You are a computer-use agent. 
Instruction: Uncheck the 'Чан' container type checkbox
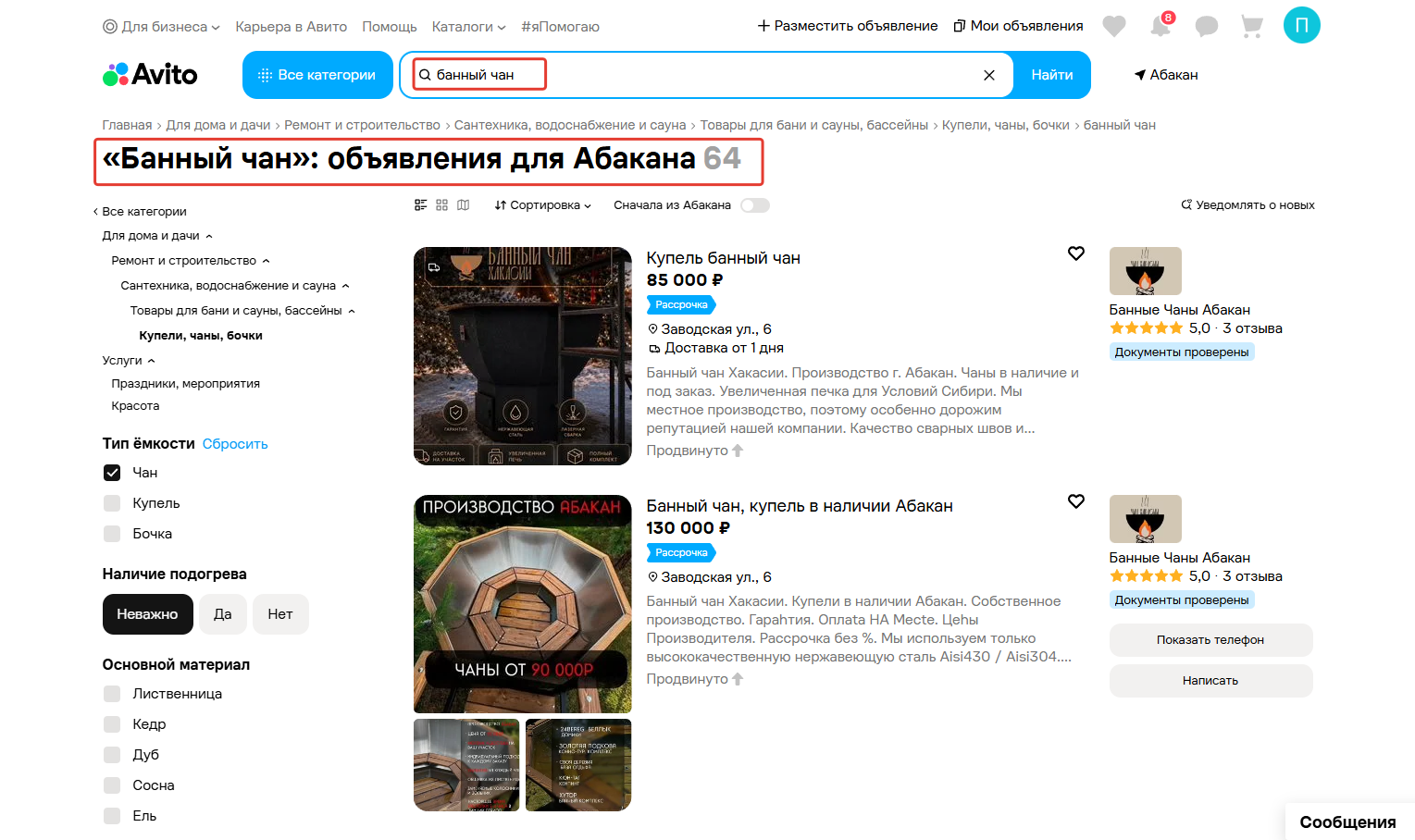point(112,473)
